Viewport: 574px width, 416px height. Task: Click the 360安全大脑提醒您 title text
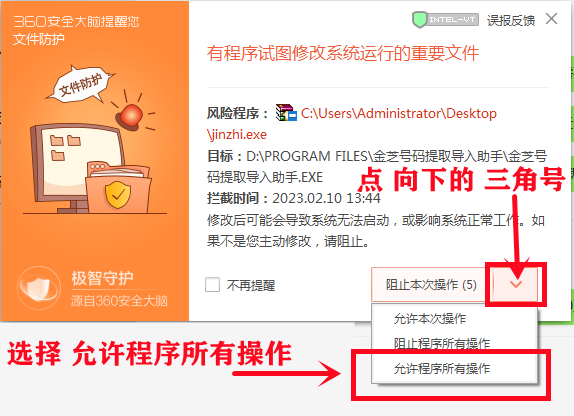76,21
